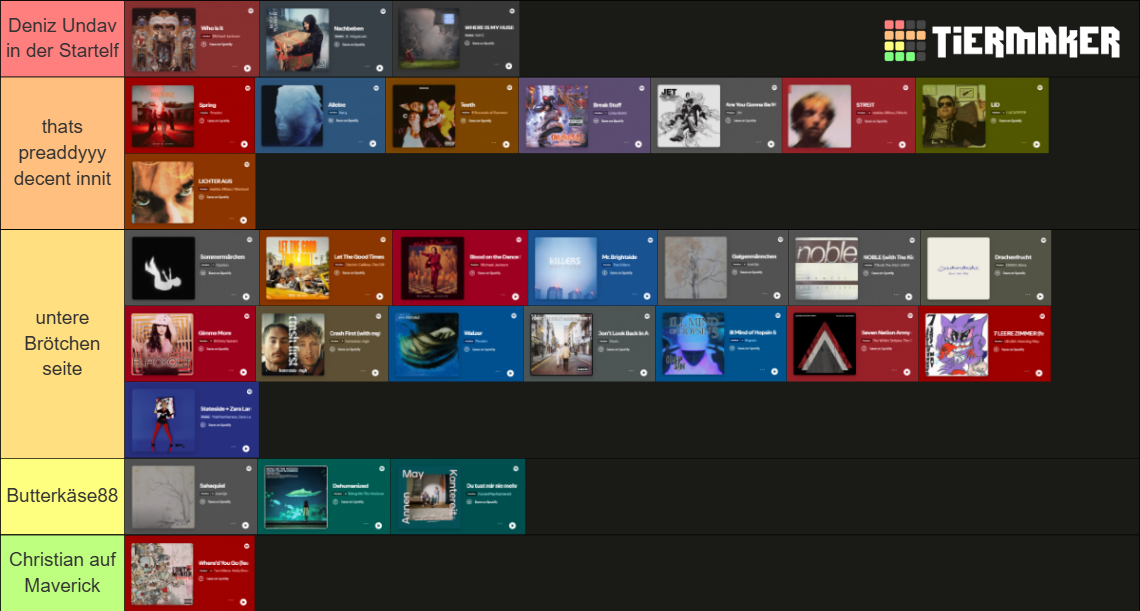The height and width of the screenshot is (611, 1140).
Task: Save Spring on Spotify
Action: [x=213, y=120]
